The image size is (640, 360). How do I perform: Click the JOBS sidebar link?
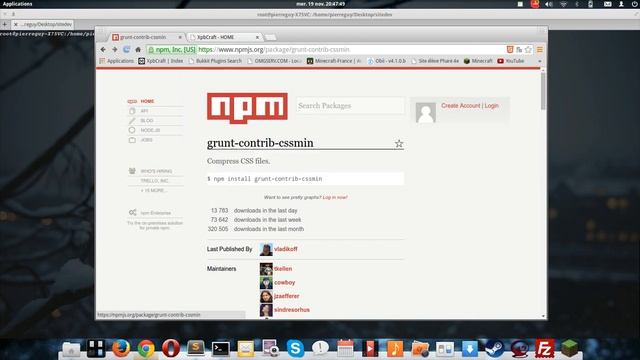[147, 140]
